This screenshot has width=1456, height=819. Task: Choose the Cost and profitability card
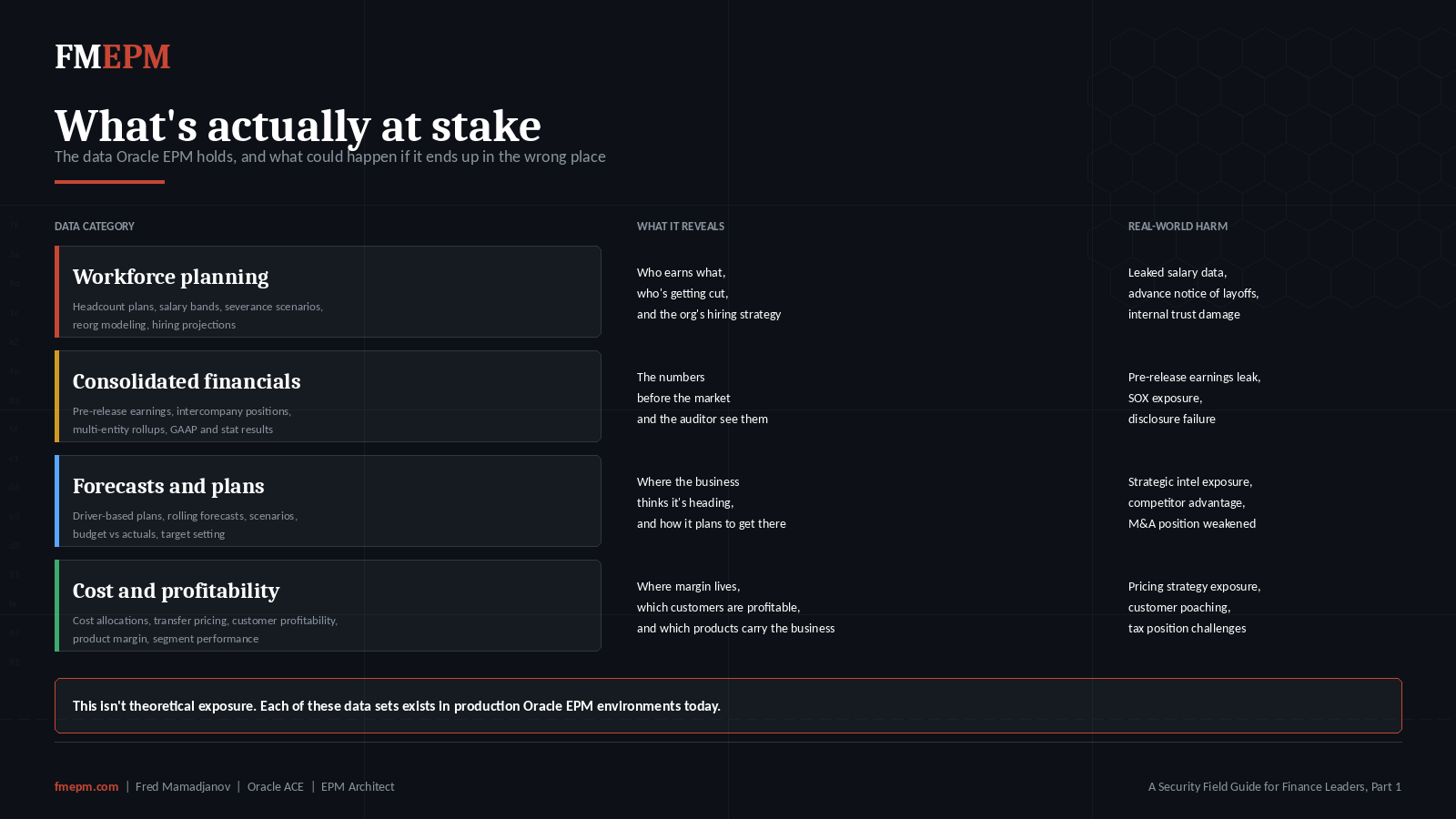click(x=328, y=606)
